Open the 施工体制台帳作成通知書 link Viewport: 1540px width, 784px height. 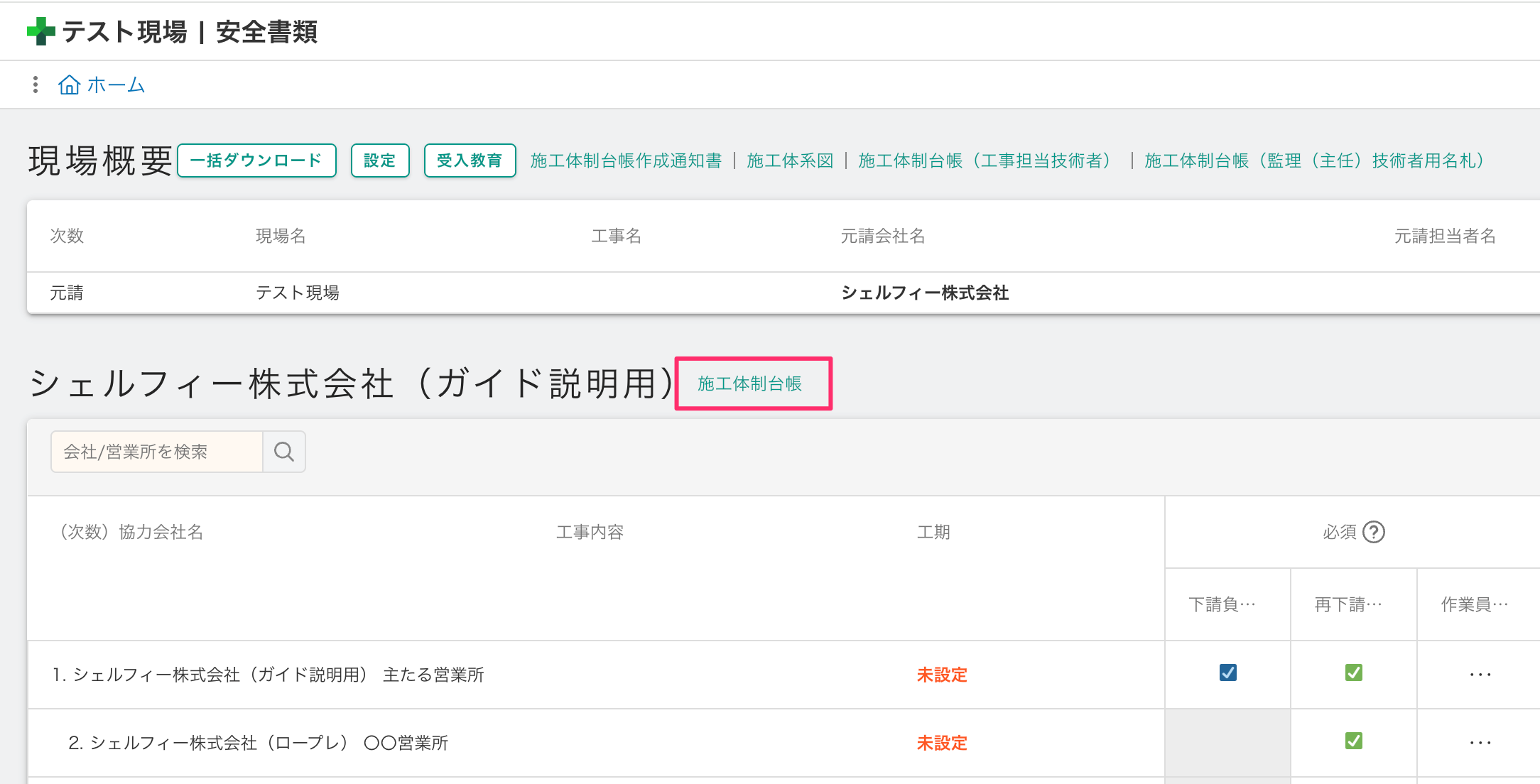coord(626,160)
